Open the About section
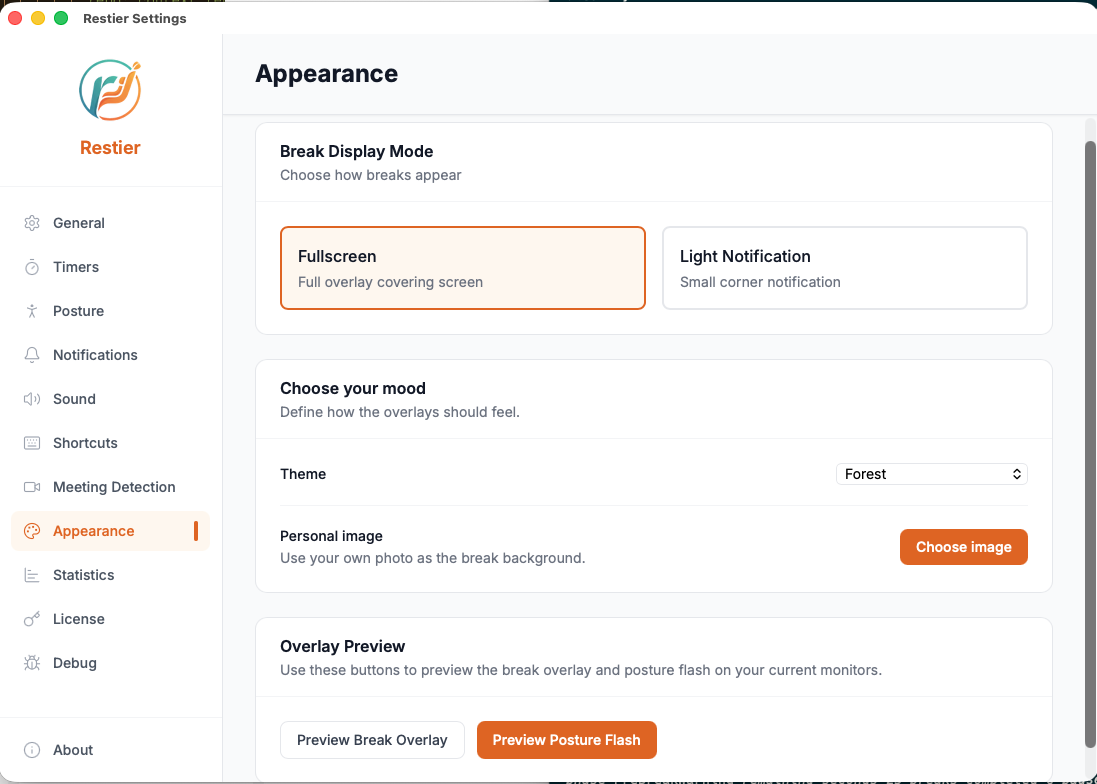The image size is (1097, 784). pyautogui.click(x=72, y=749)
